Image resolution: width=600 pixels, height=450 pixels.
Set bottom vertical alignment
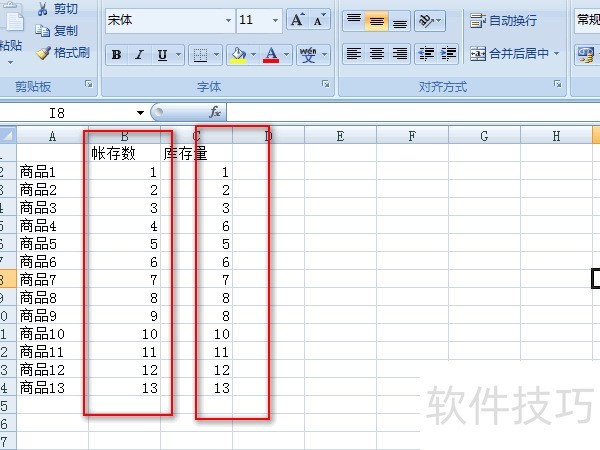[399, 20]
